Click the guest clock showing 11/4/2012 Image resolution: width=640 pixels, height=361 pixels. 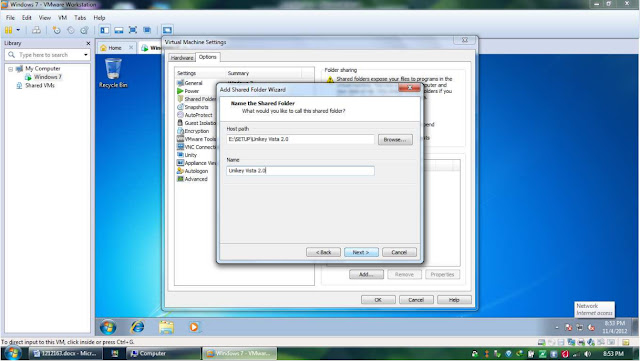(614, 327)
